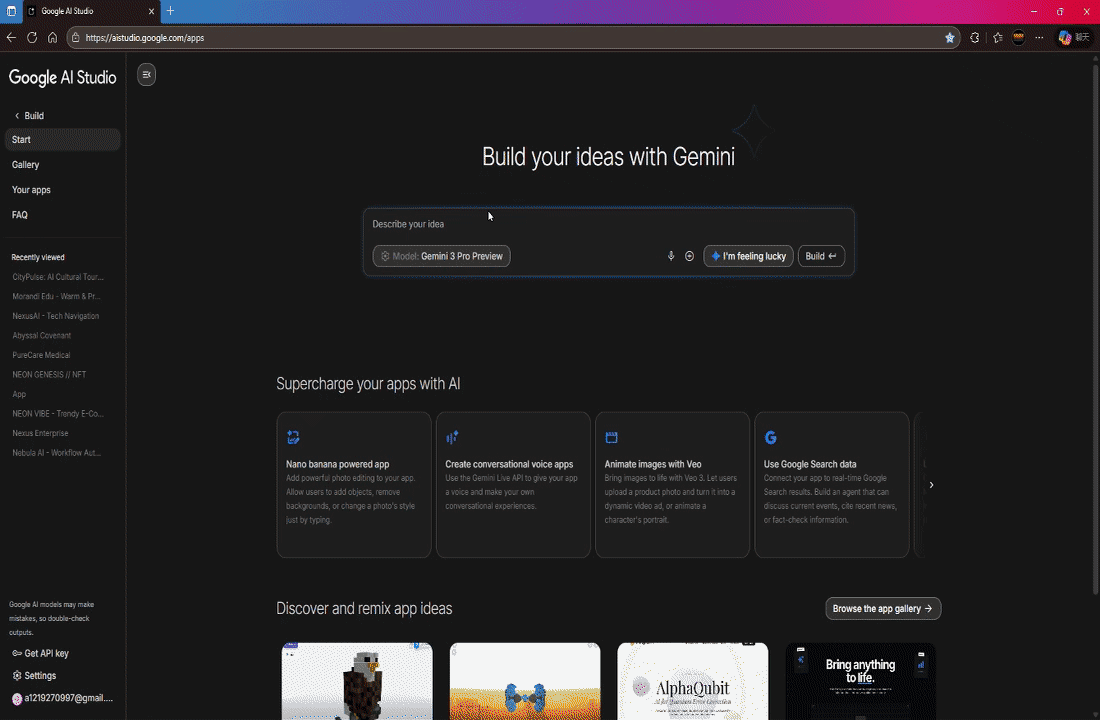The width and height of the screenshot is (1100, 720).
Task: Click the Google AI Studio tab
Action: (x=91, y=11)
